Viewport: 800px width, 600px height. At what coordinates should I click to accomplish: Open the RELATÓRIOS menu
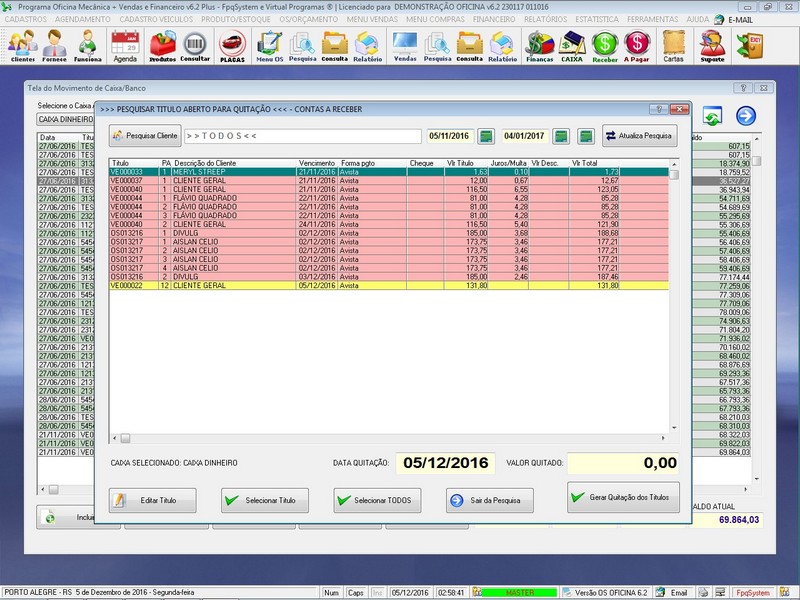545,19
